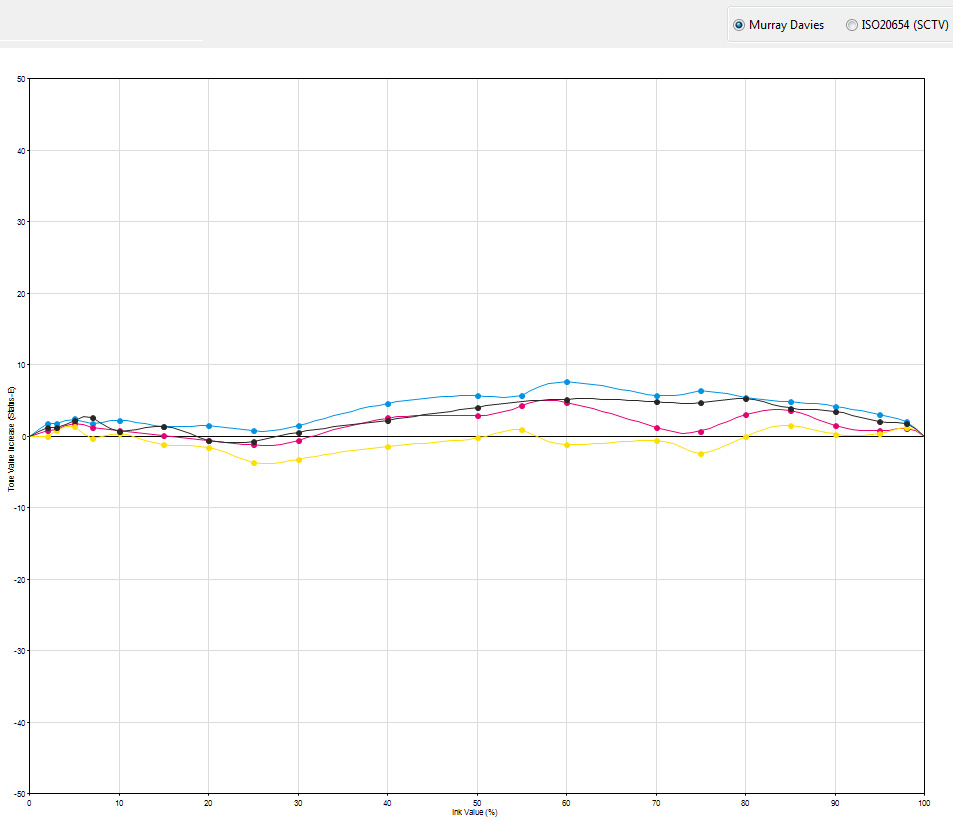Click the yellow data point at ink value 85

pos(791,426)
